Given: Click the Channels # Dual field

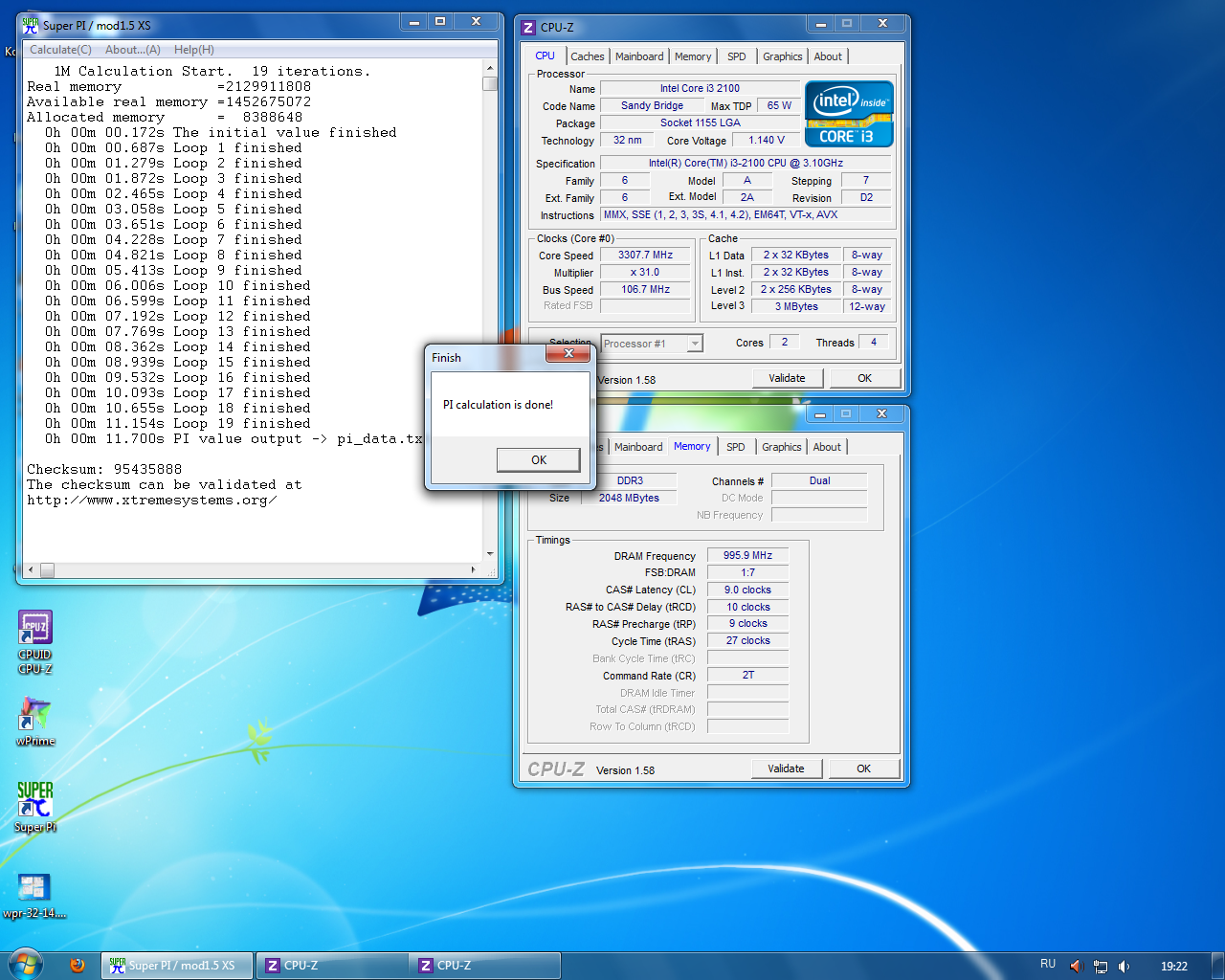Looking at the screenshot, I should pos(819,481).
